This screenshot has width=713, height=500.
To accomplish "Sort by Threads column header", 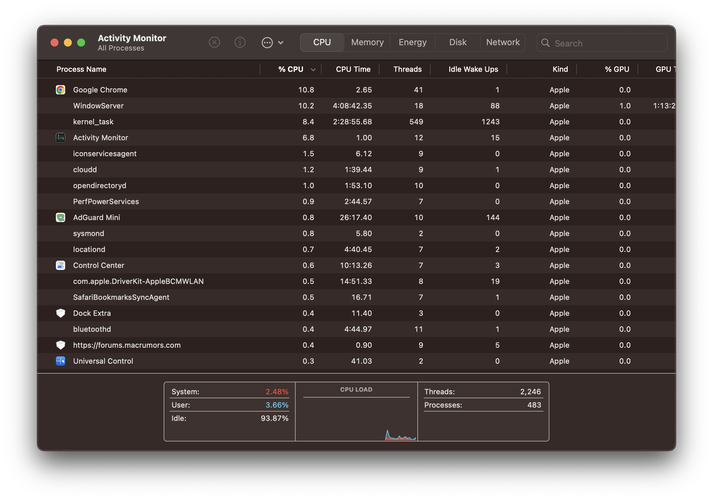I will [407, 69].
